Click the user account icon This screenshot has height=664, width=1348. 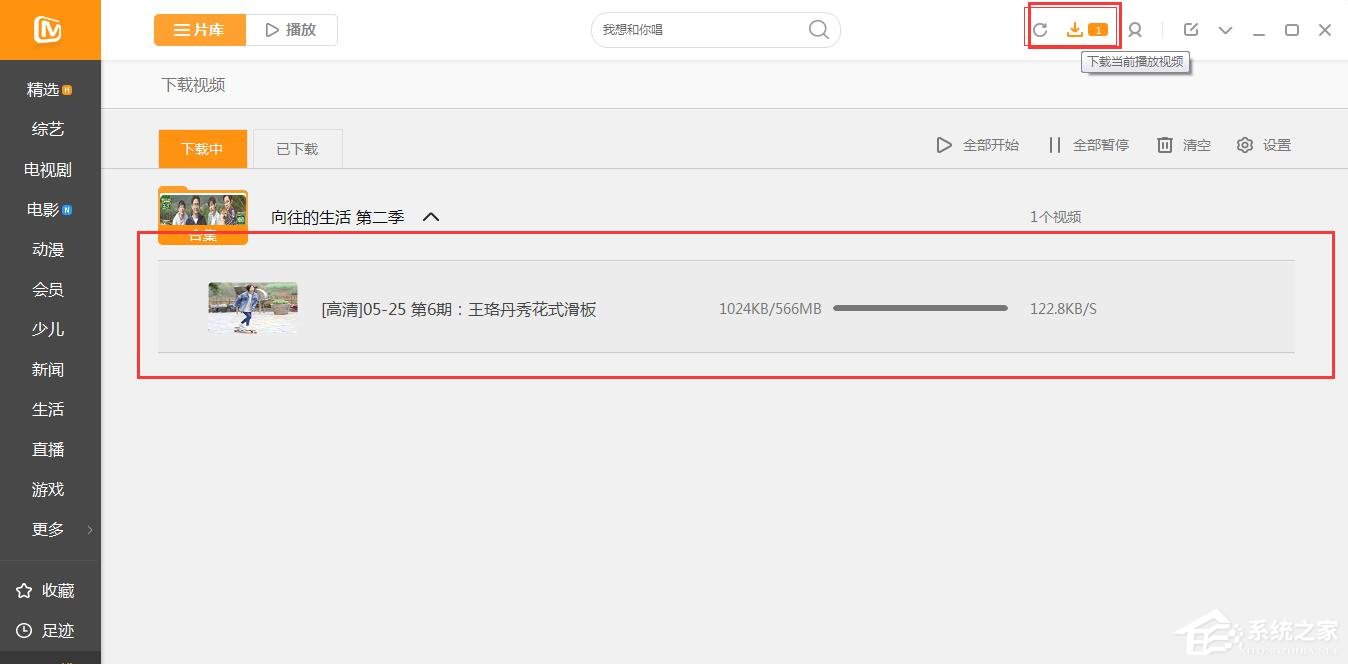click(1135, 30)
